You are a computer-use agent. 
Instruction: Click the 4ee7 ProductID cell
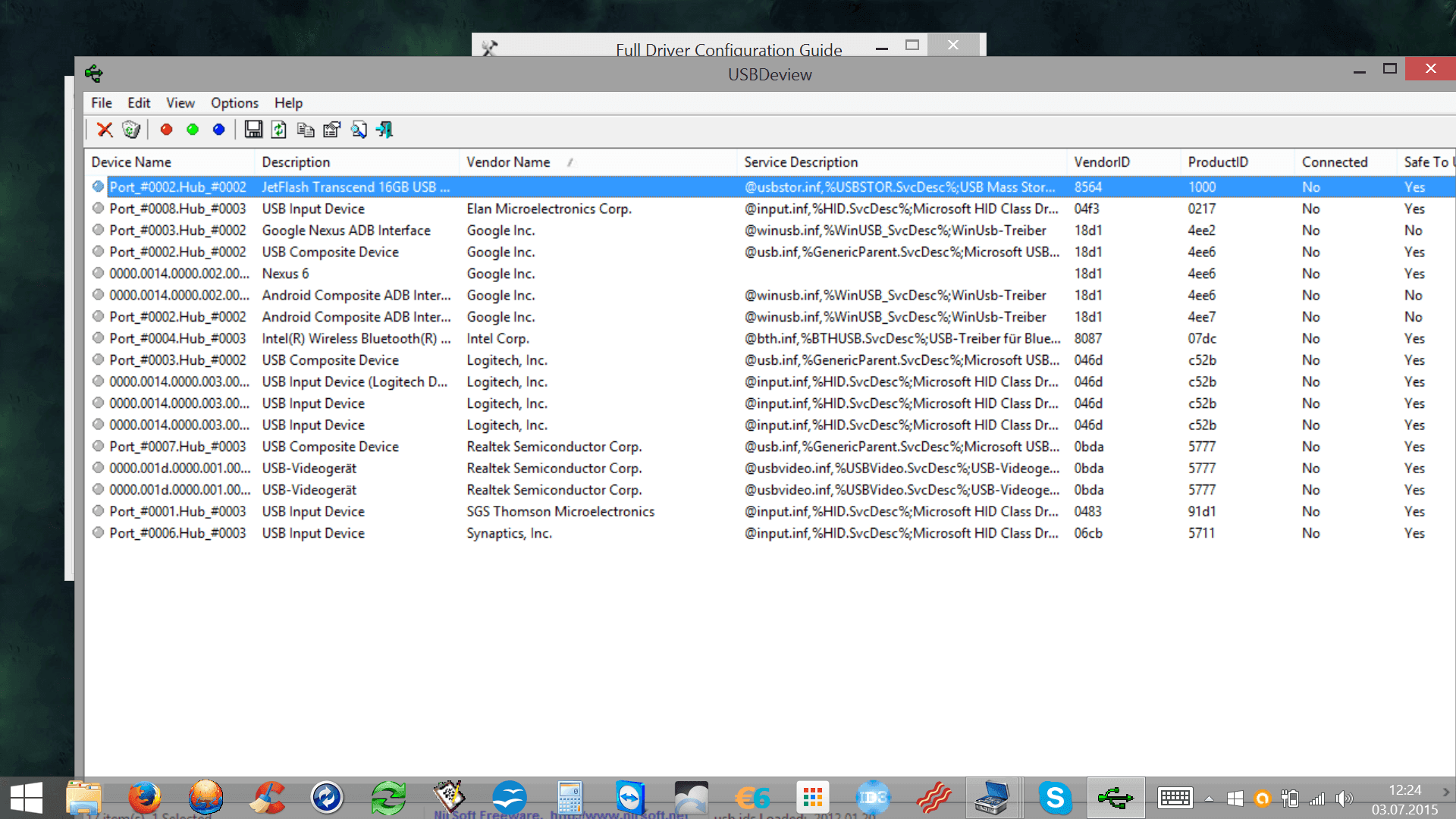point(1202,316)
